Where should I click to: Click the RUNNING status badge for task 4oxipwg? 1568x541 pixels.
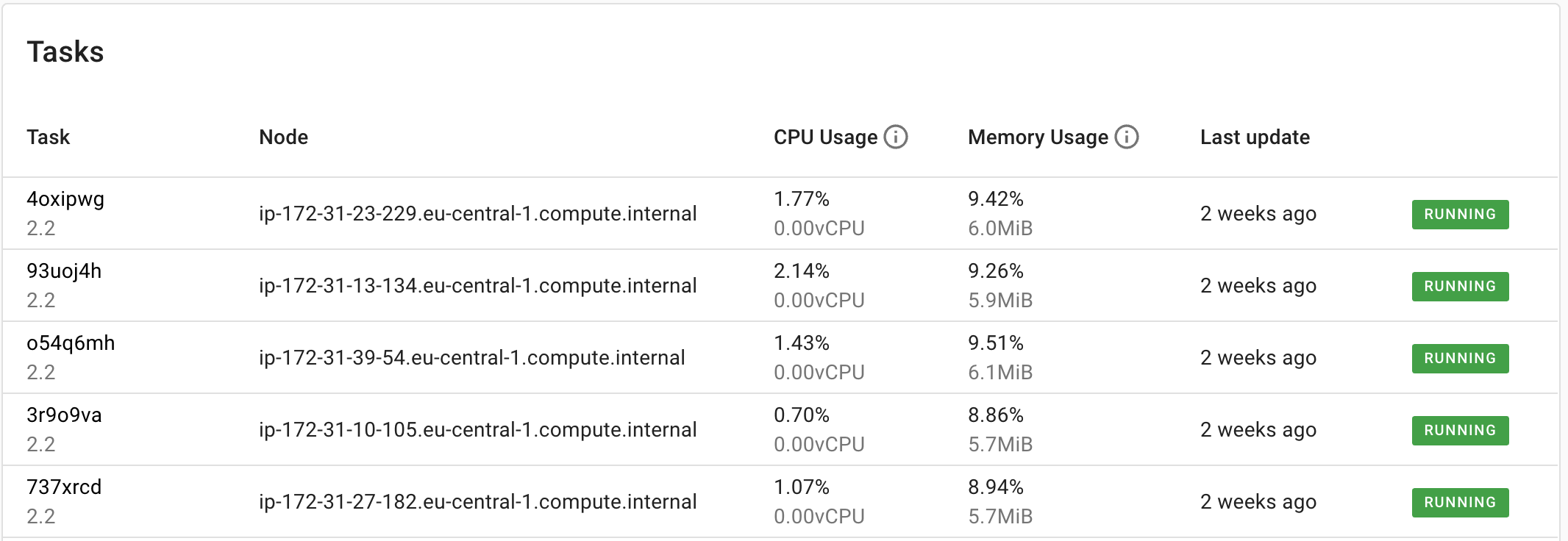(1459, 214)
